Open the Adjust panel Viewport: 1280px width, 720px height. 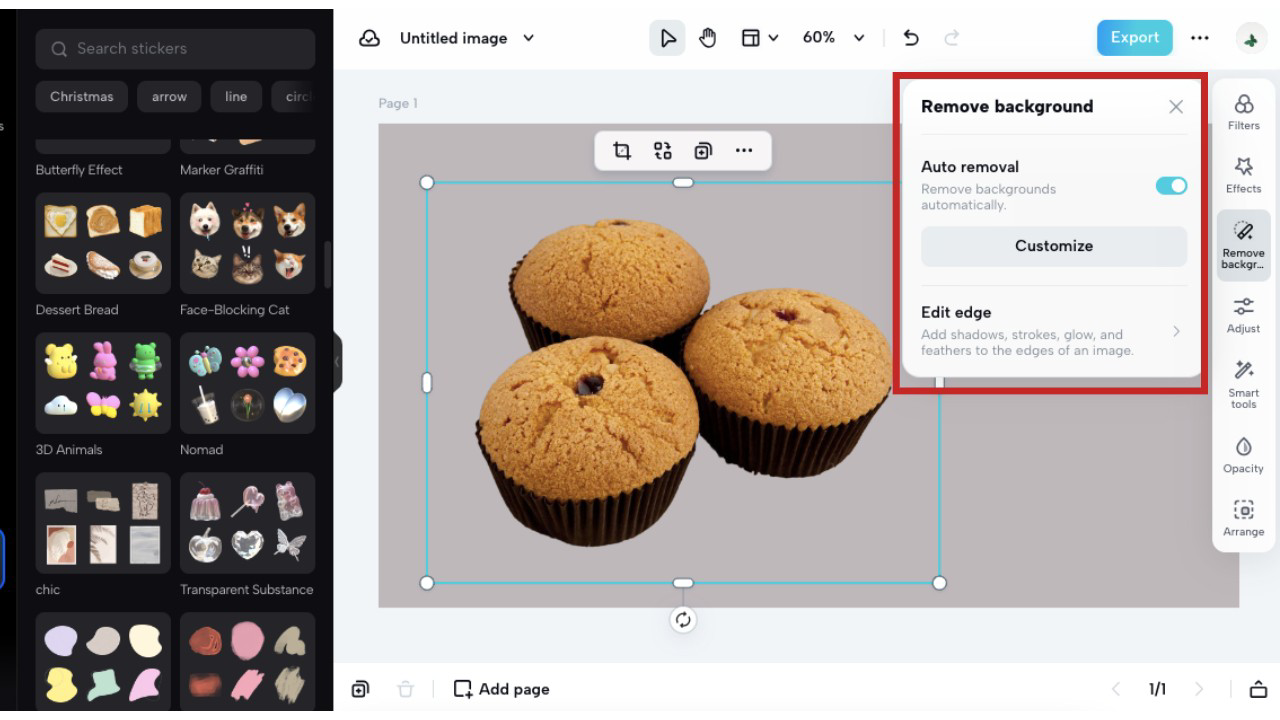[1244, 315]
